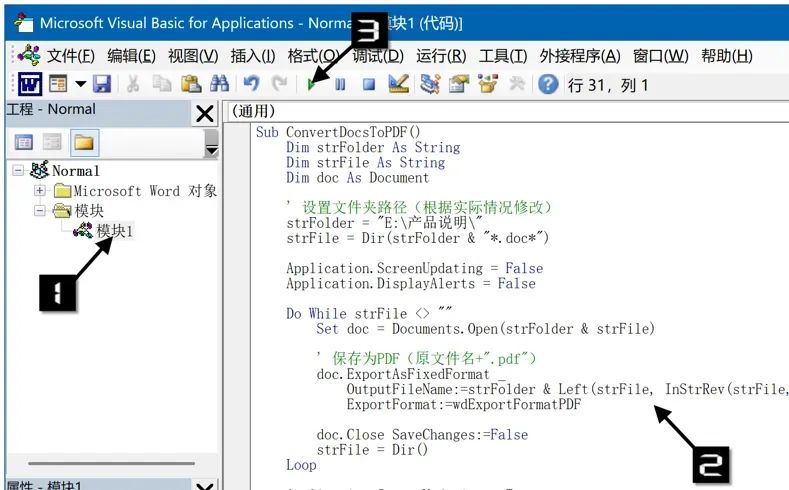Click the Break pause icon

[x=340, y=85]
